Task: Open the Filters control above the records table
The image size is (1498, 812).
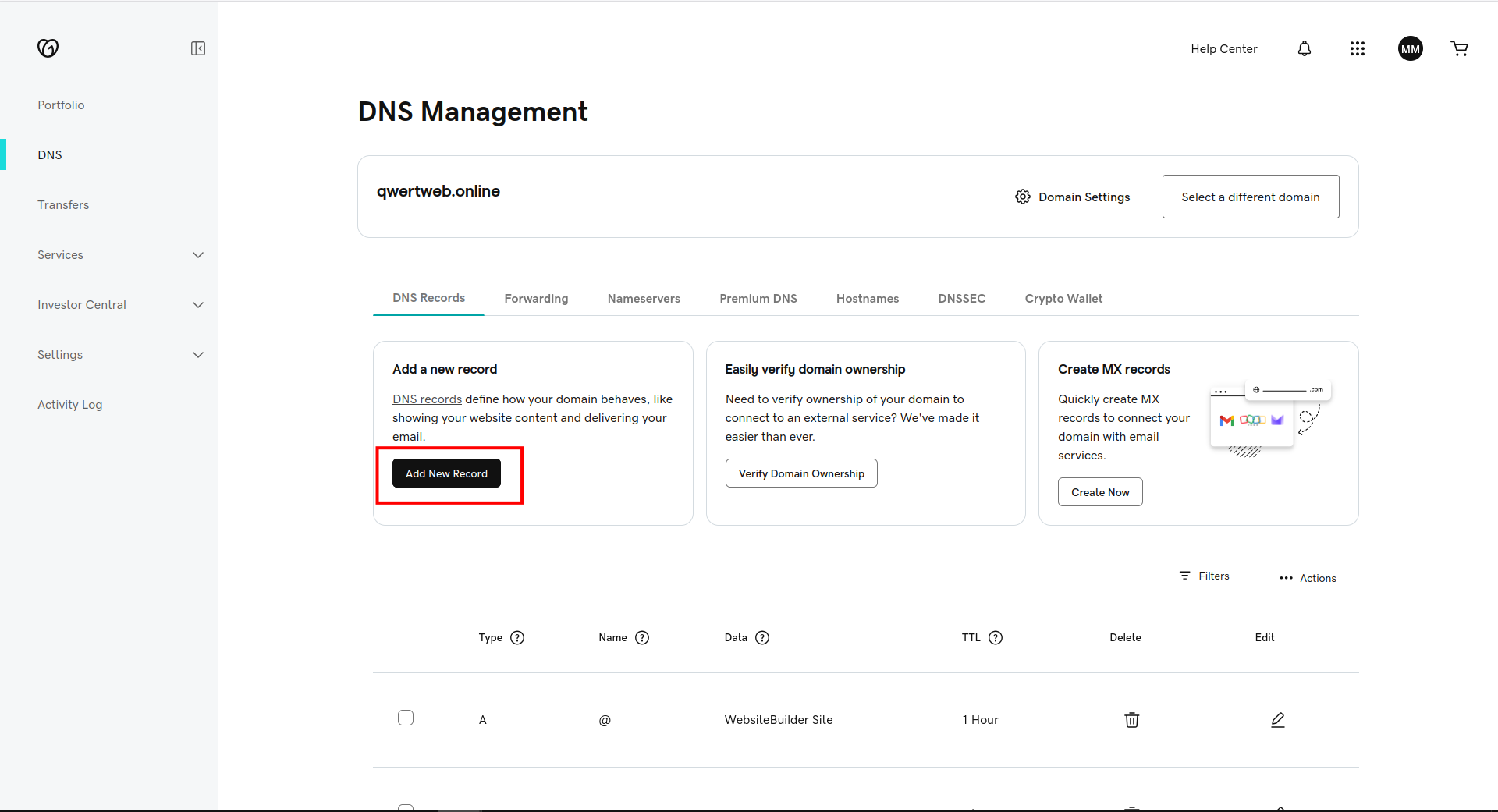Action: click(1204, 576)
